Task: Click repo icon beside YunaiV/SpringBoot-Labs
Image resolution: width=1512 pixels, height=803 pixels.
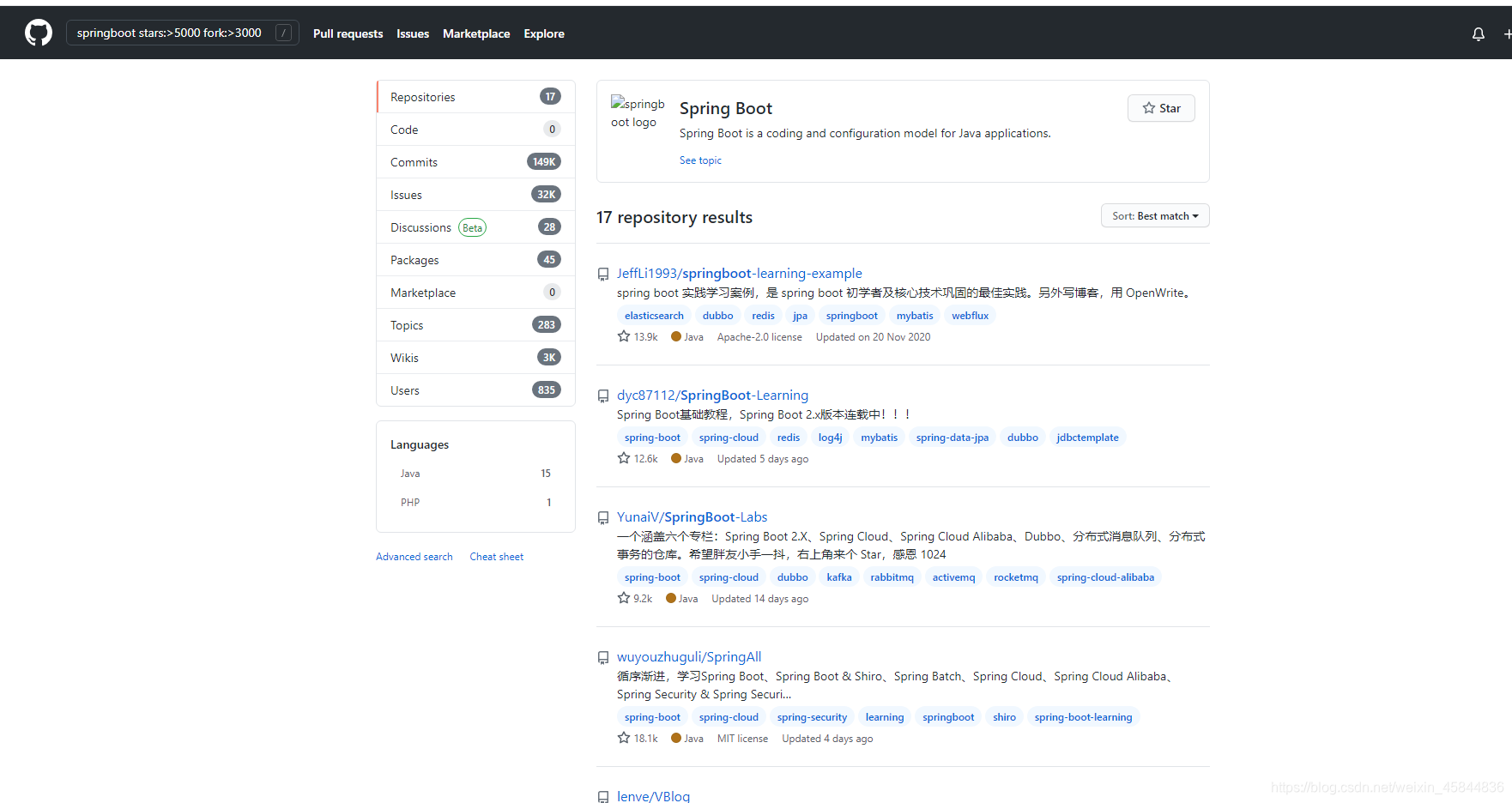Action: point(603,518)
